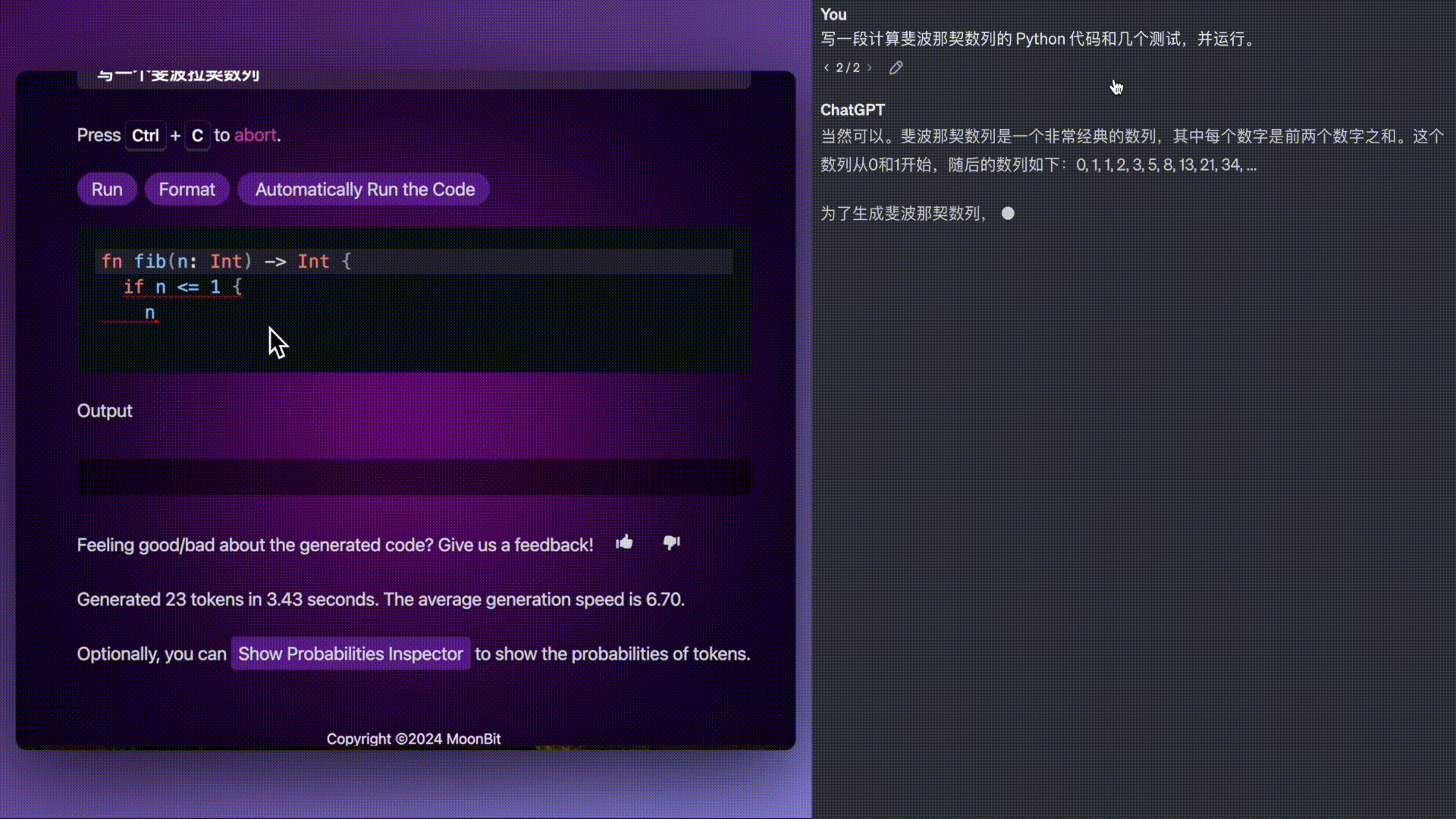
Task: Click the white streaming response dot
Action: 1008,213
